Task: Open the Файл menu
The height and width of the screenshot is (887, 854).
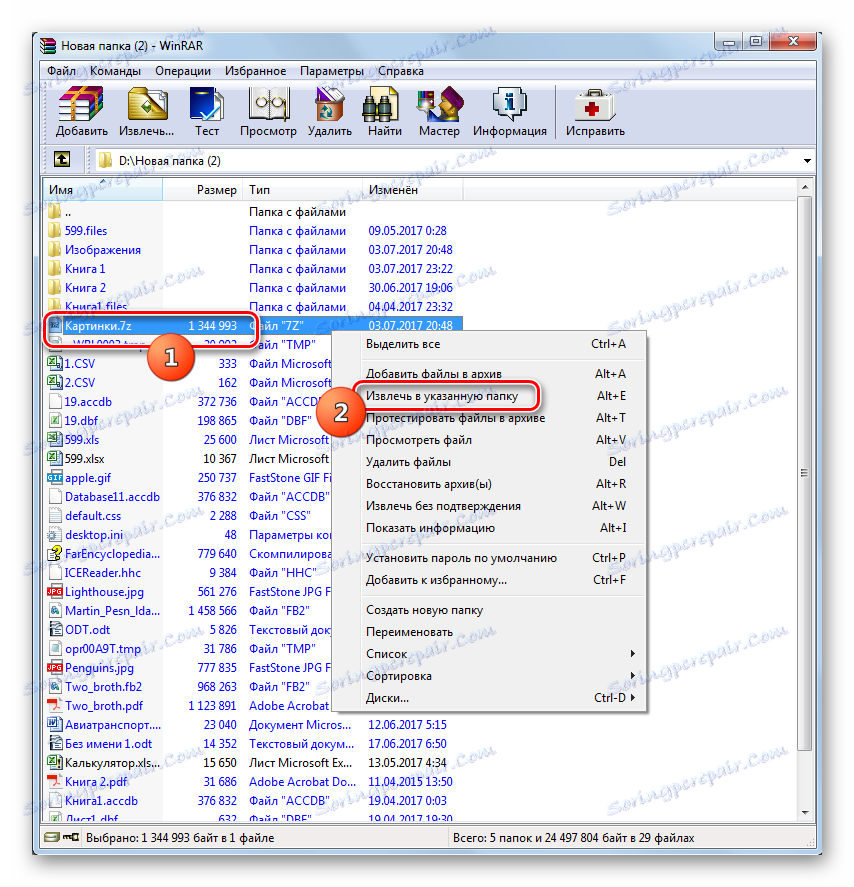Action: [x=62, y=71]
